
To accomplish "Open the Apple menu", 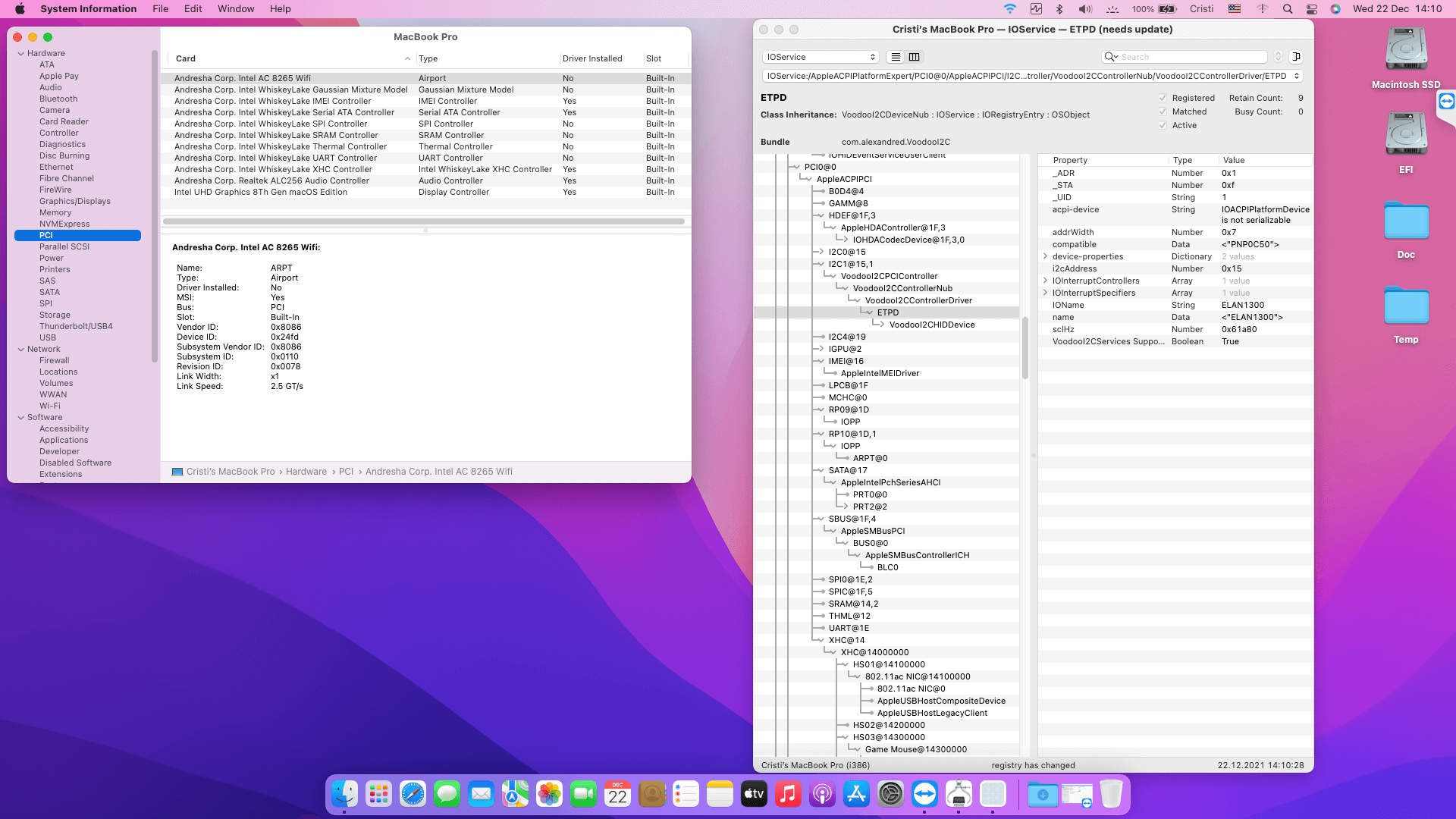I will coord(20,9).
